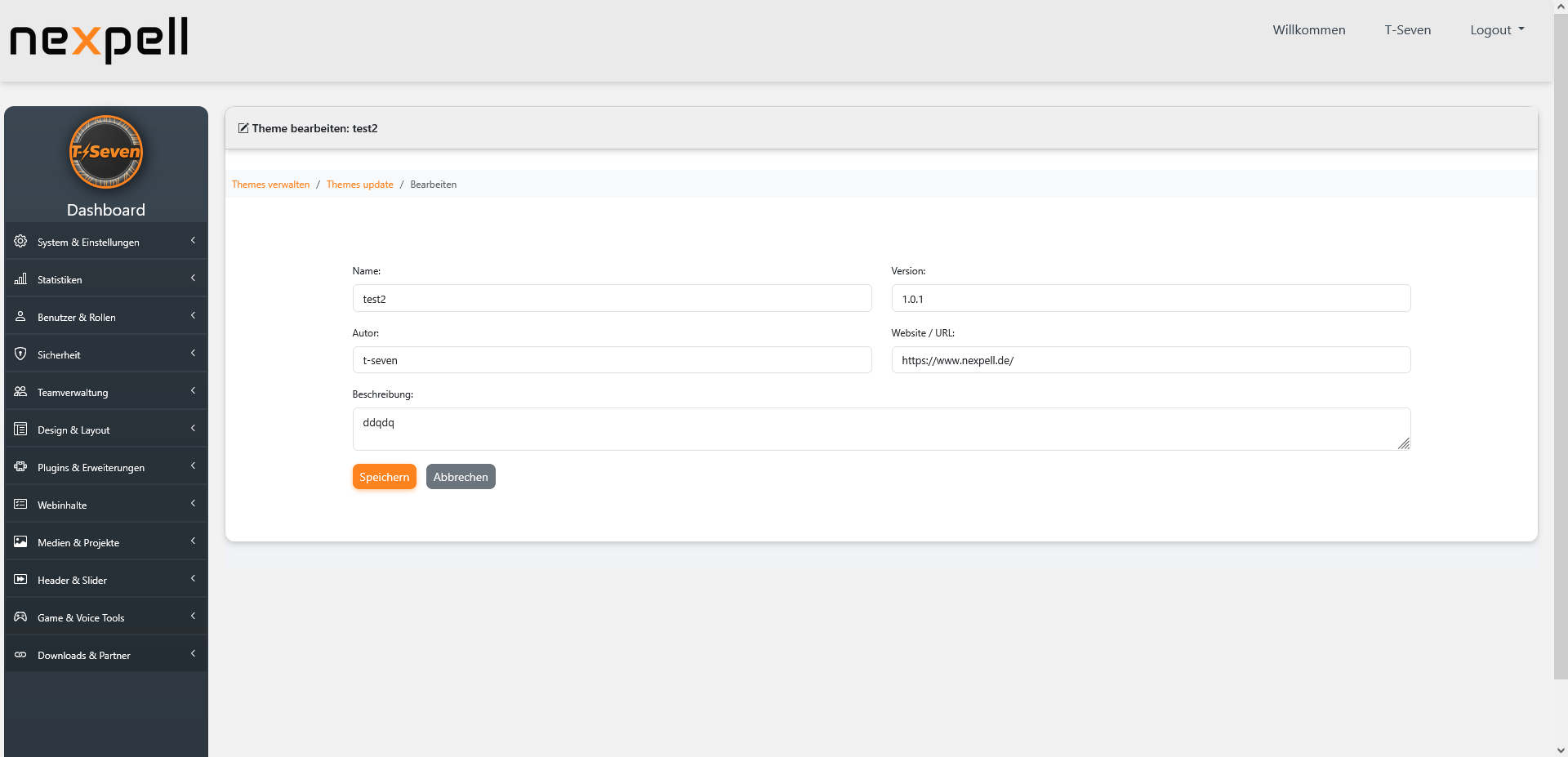Click the Abbrechen button
Screen dimensions: 1568x757
[x=461, y=476]
